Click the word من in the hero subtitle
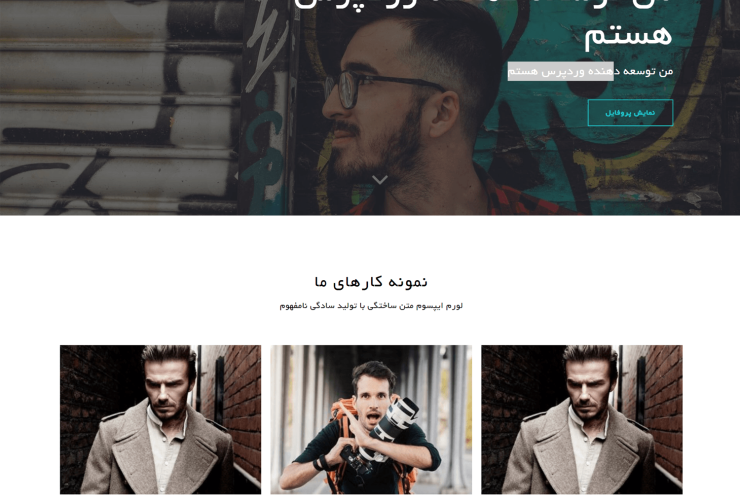Image resolution: width=740 pixels, height=500 pixels. [x=666, y=71]
